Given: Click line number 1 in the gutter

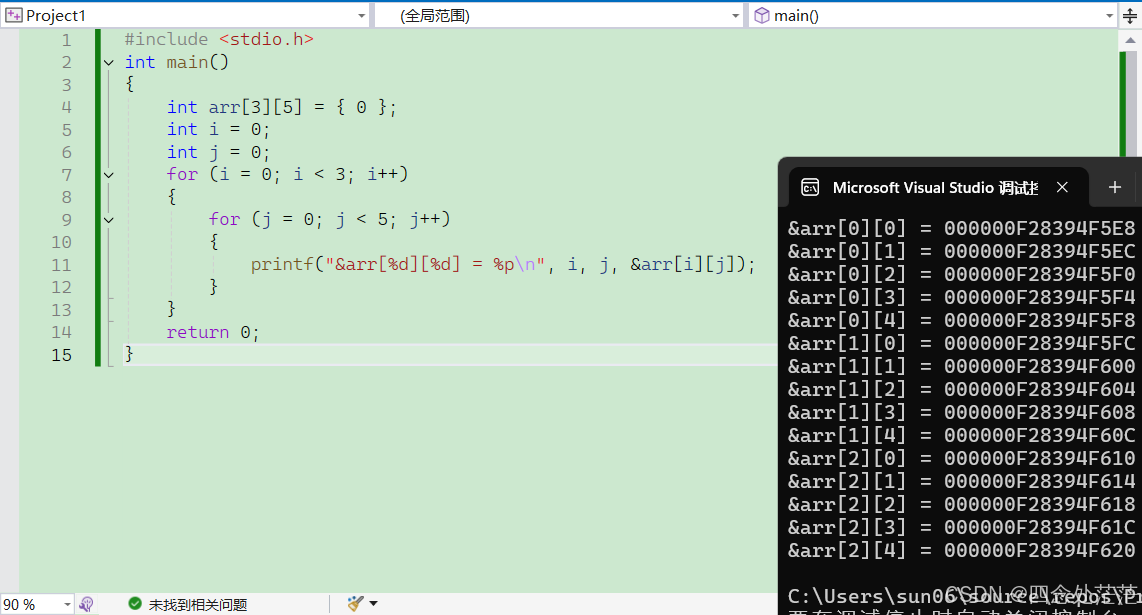Looking at the screenshot, I should (x=66, y=40).
